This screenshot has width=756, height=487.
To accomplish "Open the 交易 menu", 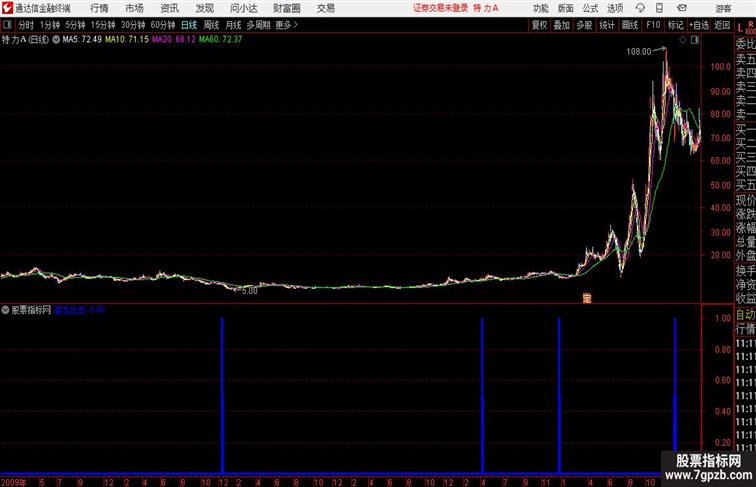I will click(x=326, y=8).
